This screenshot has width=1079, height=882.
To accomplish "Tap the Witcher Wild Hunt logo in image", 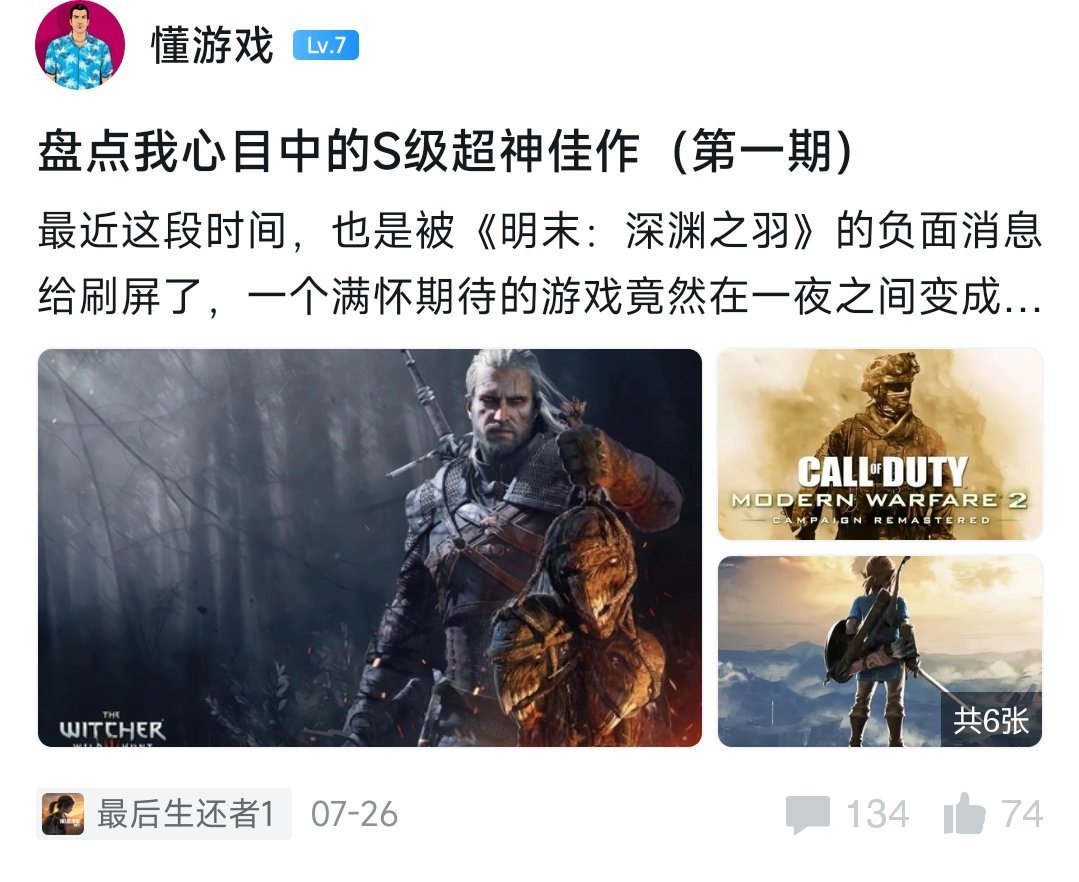I will [x=112, y=729].
